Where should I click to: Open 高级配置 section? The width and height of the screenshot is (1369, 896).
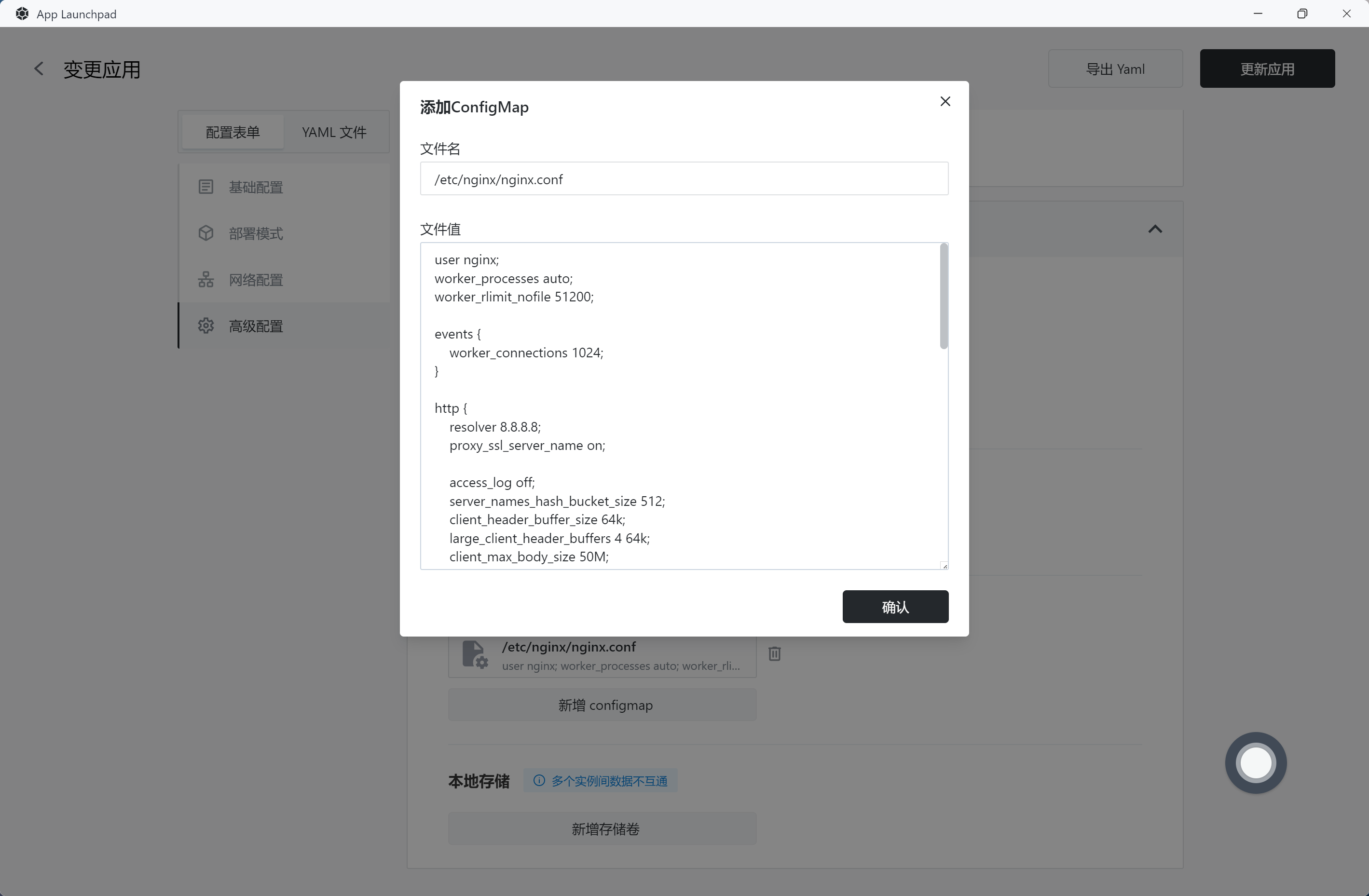(x=284, y=326)
